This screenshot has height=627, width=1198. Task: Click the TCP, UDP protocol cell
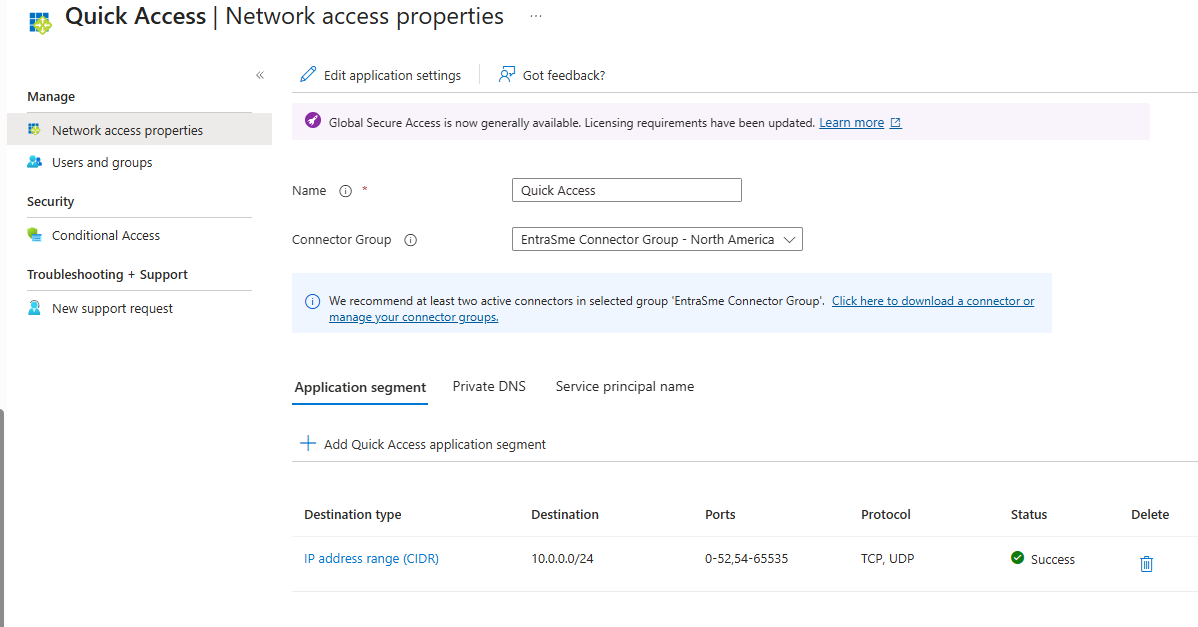[888, 559]
